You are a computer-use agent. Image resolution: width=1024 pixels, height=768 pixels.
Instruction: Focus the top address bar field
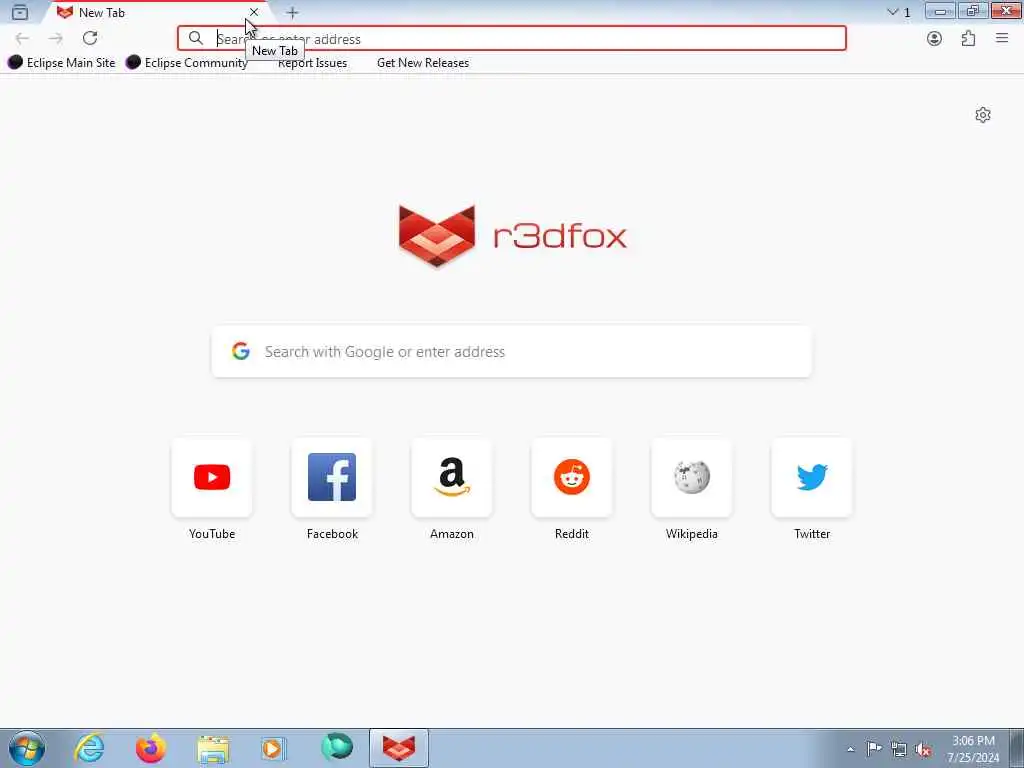coord(512,39)
